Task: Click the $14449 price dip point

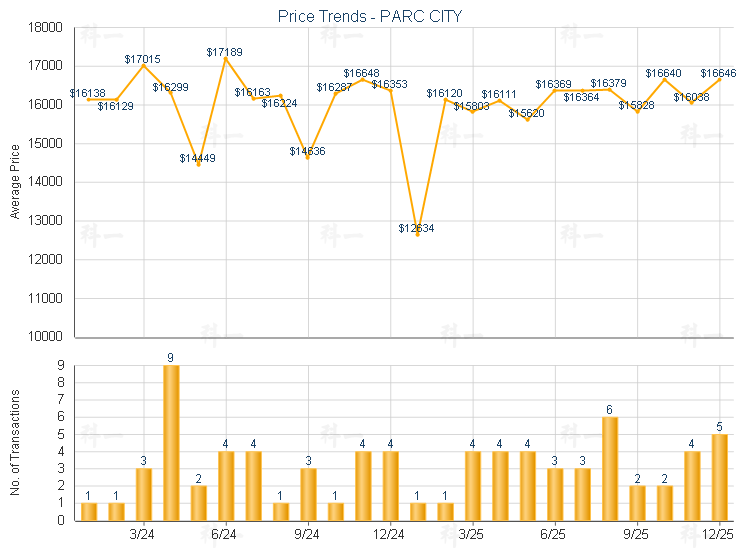Action: tap(198, 164)
